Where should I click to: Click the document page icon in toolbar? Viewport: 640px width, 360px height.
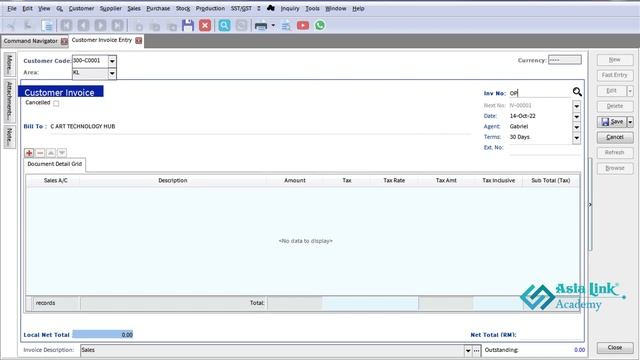(47, 26)
